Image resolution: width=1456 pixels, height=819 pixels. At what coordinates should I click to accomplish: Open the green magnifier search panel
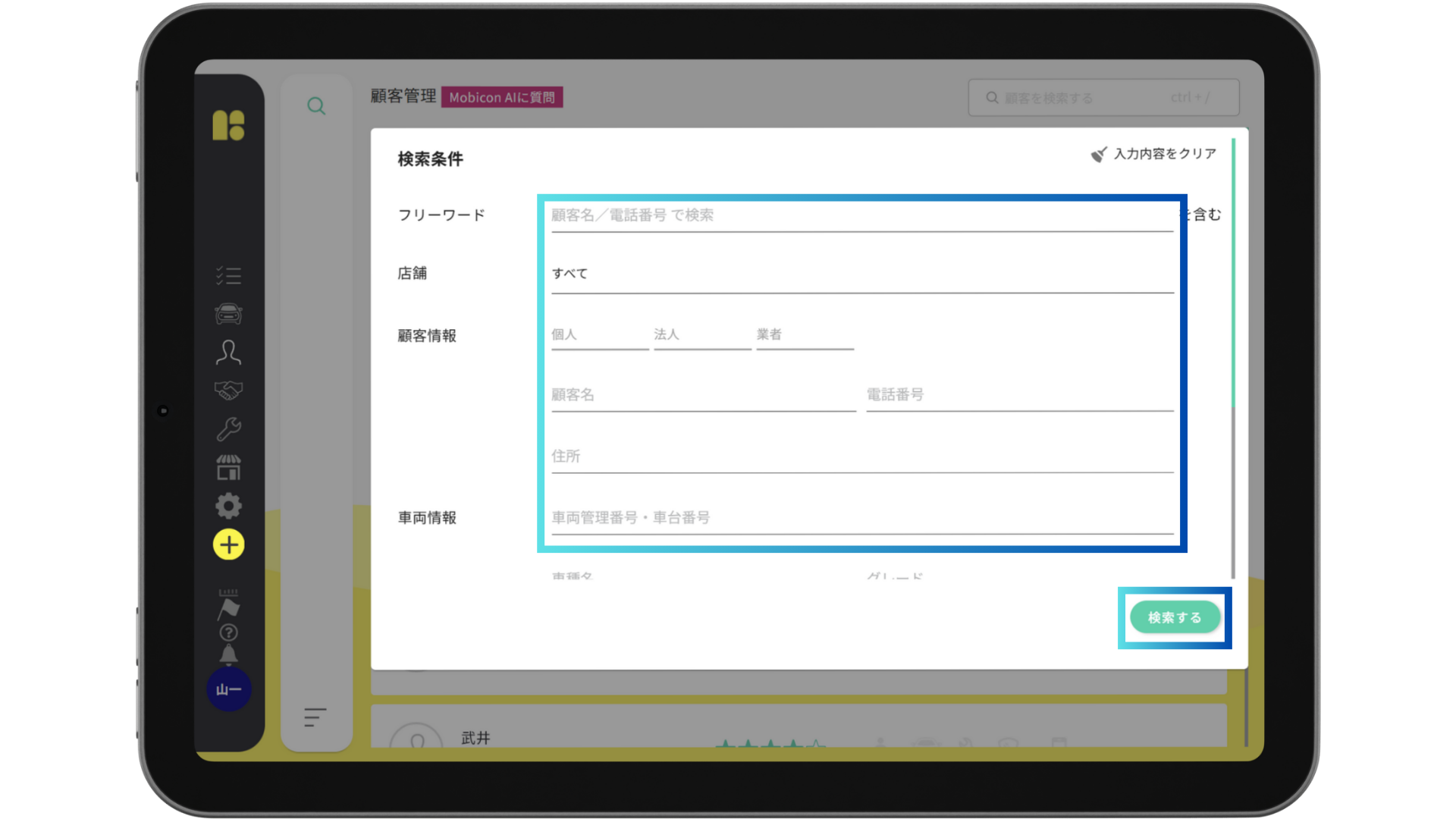tap(316, 105)
